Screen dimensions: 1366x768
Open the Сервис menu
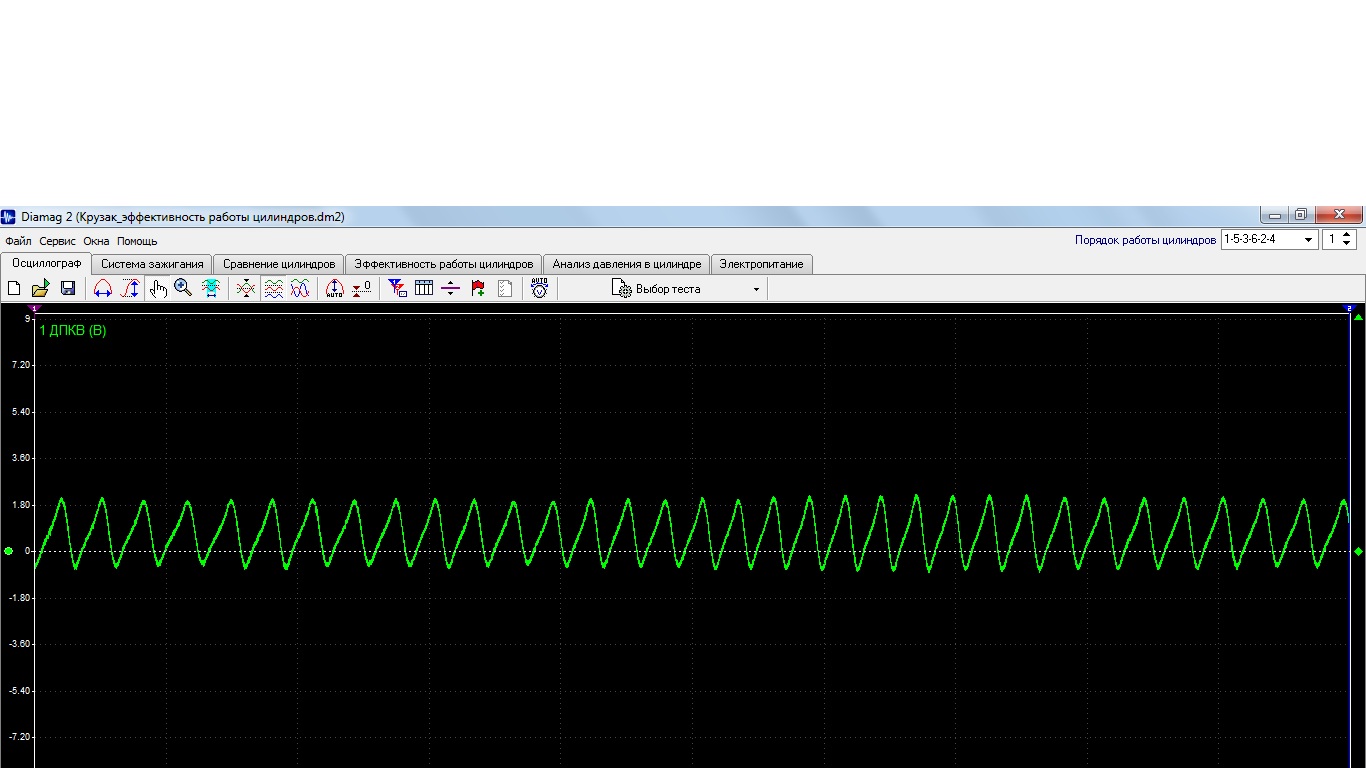tap(58, 241)
